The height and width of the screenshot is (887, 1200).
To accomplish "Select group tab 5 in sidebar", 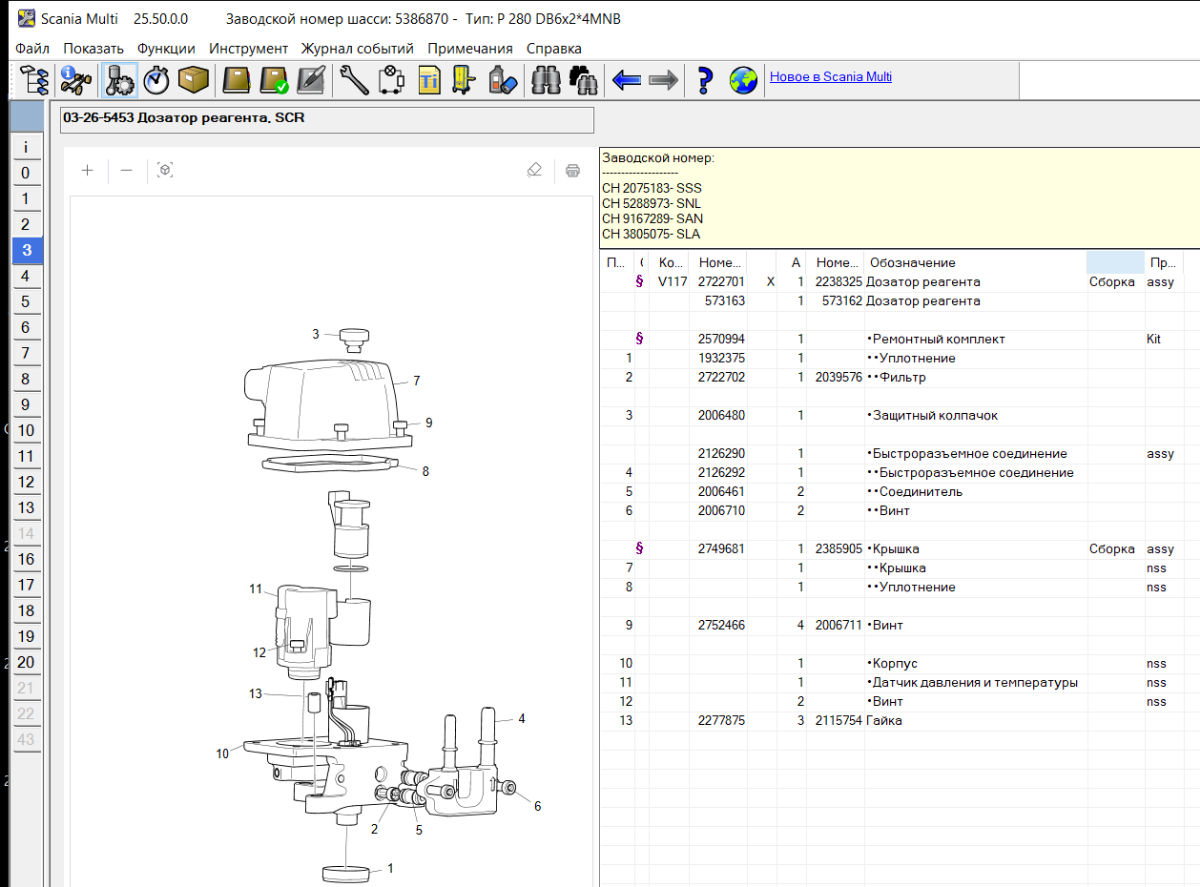I will pos(27,301).
